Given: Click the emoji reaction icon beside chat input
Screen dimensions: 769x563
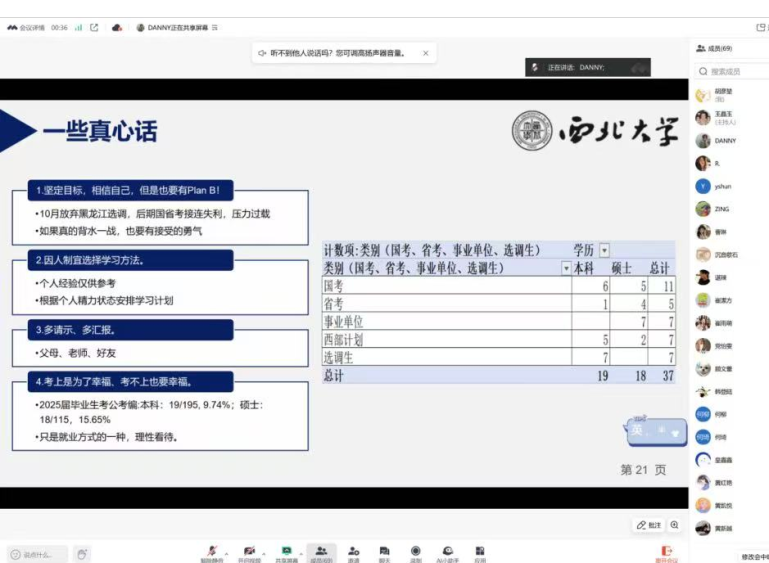Looking at the screenshot, I should click(x=82, y=553).
